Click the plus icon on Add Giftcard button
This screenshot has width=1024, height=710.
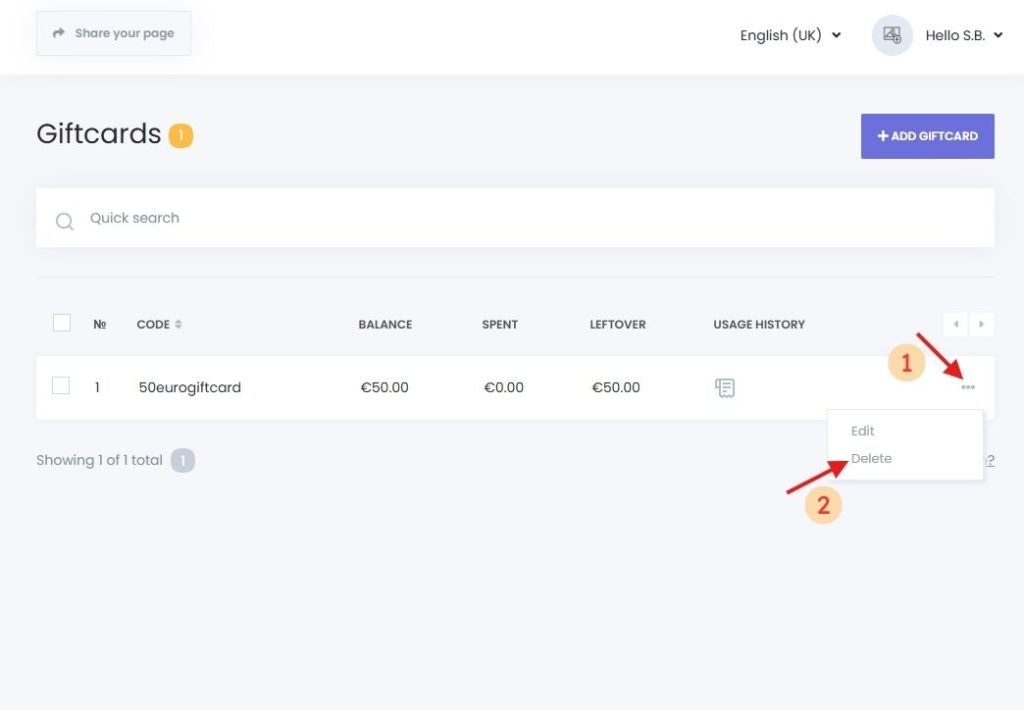point(882,136)
